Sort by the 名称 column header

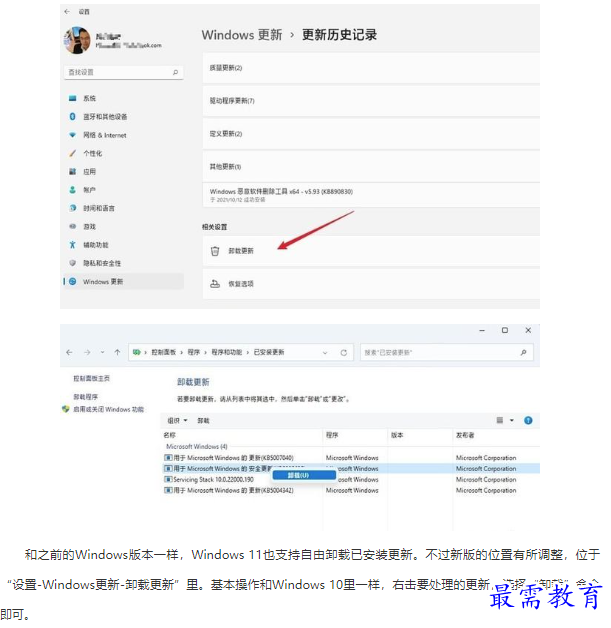click(242, 435)
